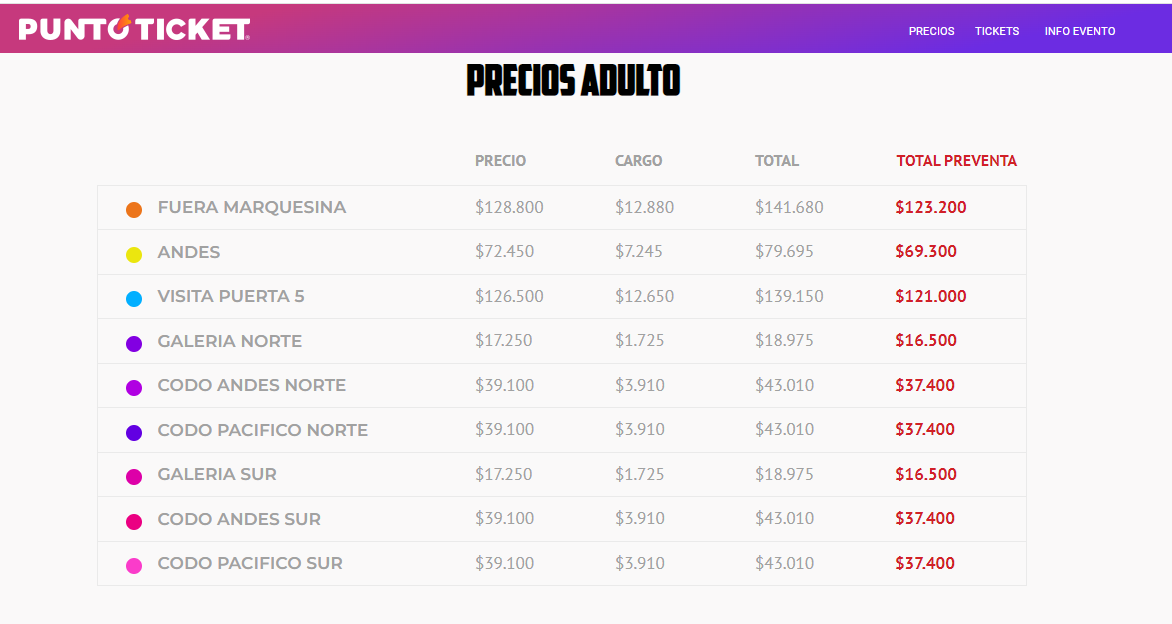Go to the TICKETS section
1172x624 pixels.
tap(997, 31)
